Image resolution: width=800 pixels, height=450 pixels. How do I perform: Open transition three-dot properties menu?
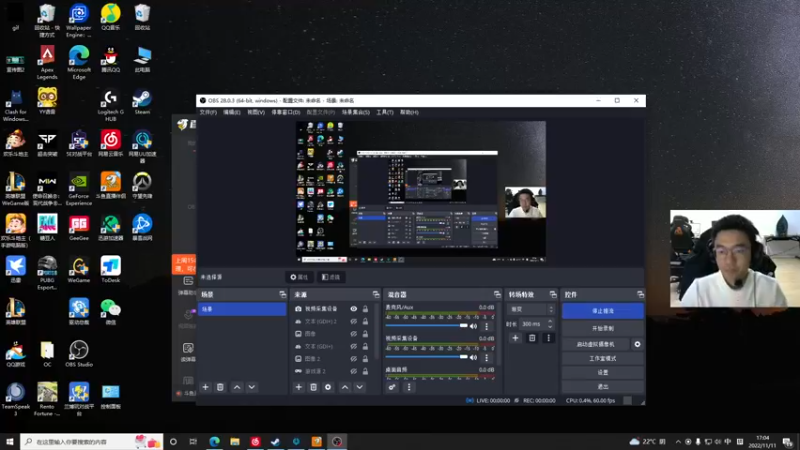[x=548, y=338]
